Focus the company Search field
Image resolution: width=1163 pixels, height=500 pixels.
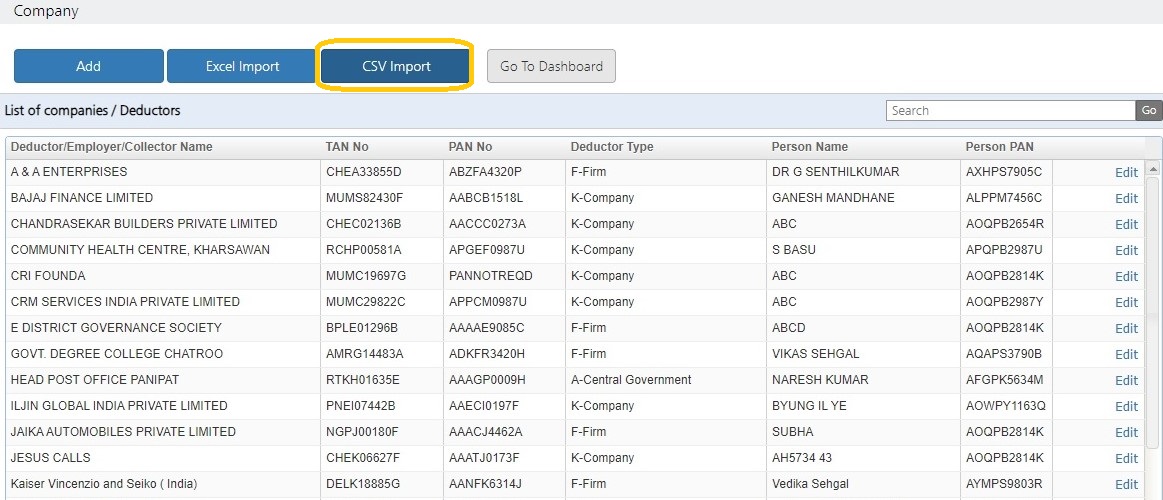pos(1011,111)
